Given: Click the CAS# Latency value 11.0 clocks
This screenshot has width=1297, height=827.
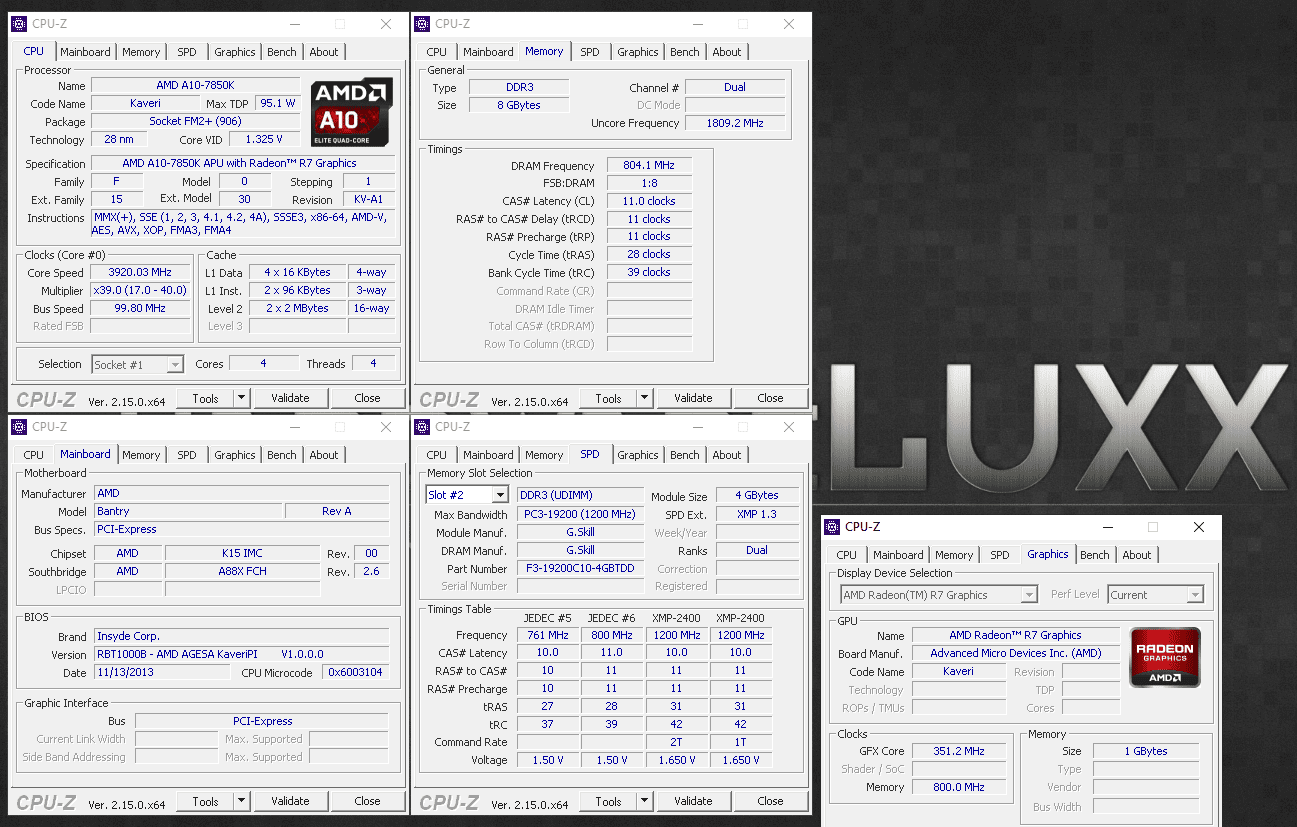Looking at the screenshot, I should point(649,201).
